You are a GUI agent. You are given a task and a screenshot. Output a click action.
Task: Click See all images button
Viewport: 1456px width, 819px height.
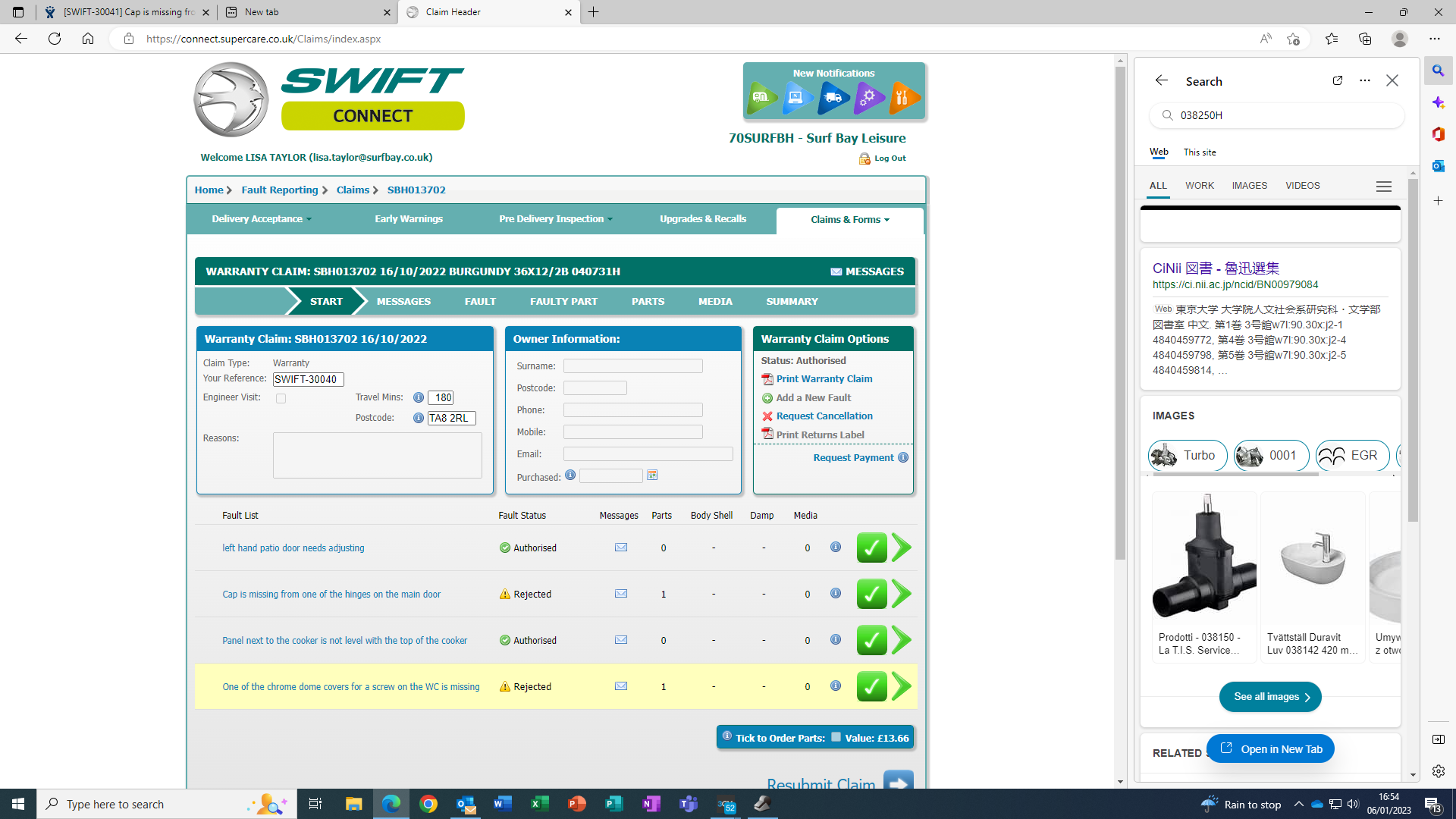coord(1270,697)
